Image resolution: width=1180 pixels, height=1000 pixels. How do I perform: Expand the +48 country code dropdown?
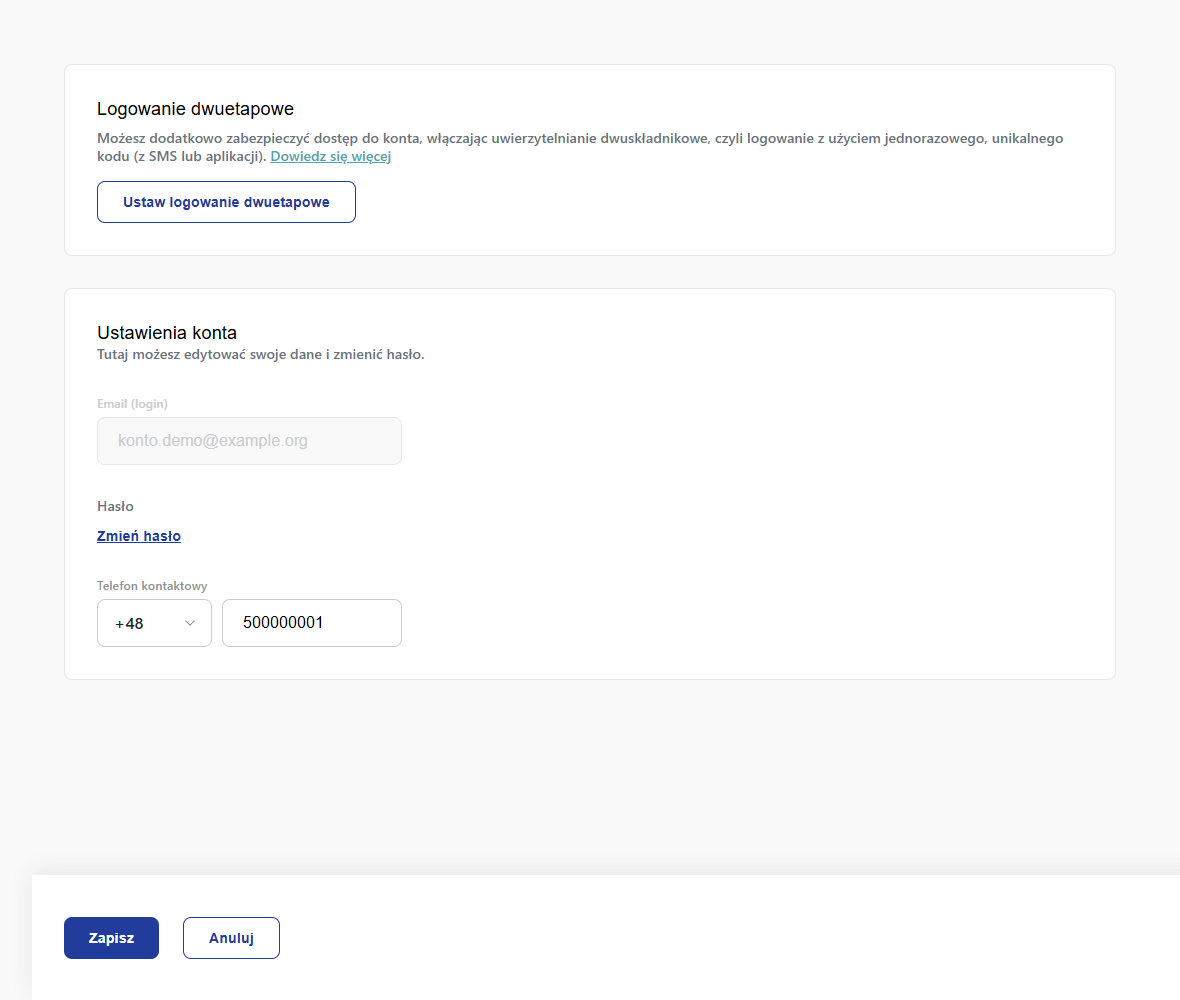click(154, 623)
